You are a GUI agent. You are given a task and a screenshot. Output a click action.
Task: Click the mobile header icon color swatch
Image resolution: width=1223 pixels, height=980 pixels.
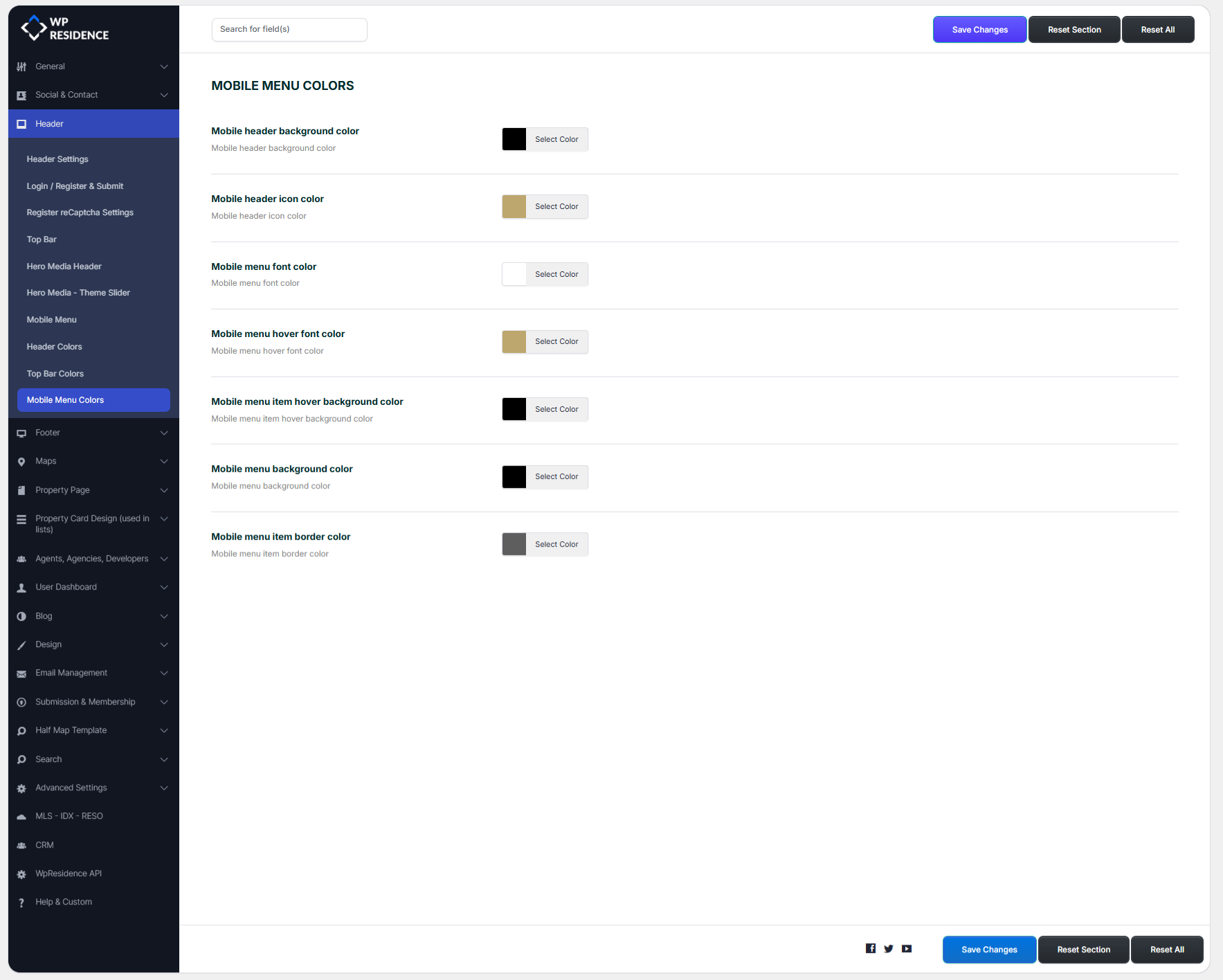point(514,207)
